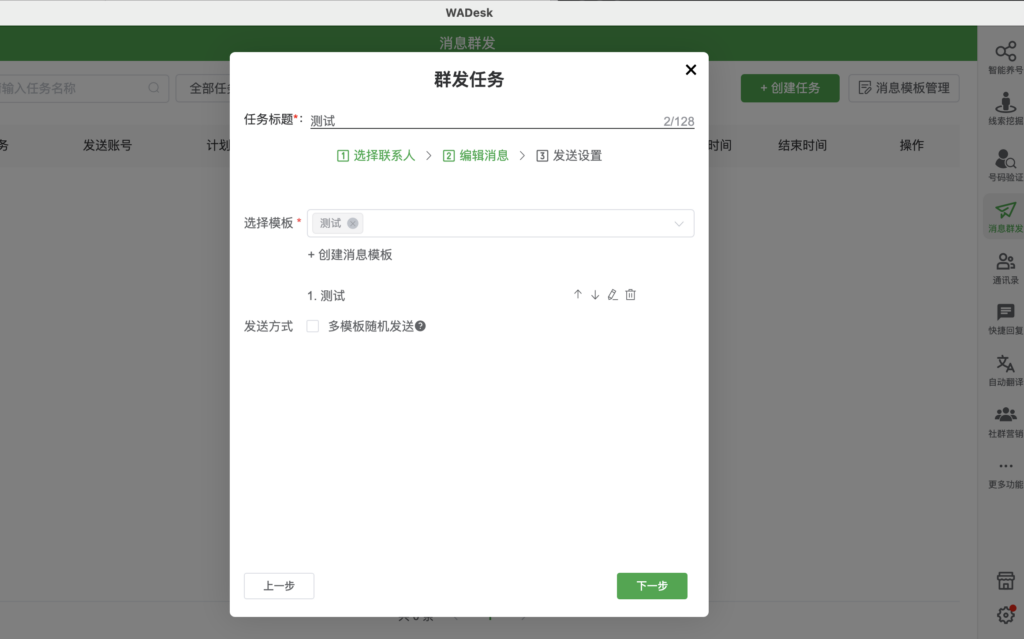Open 消息模板管理
This screenshot has width=1024, height=639.
point(904,88)
